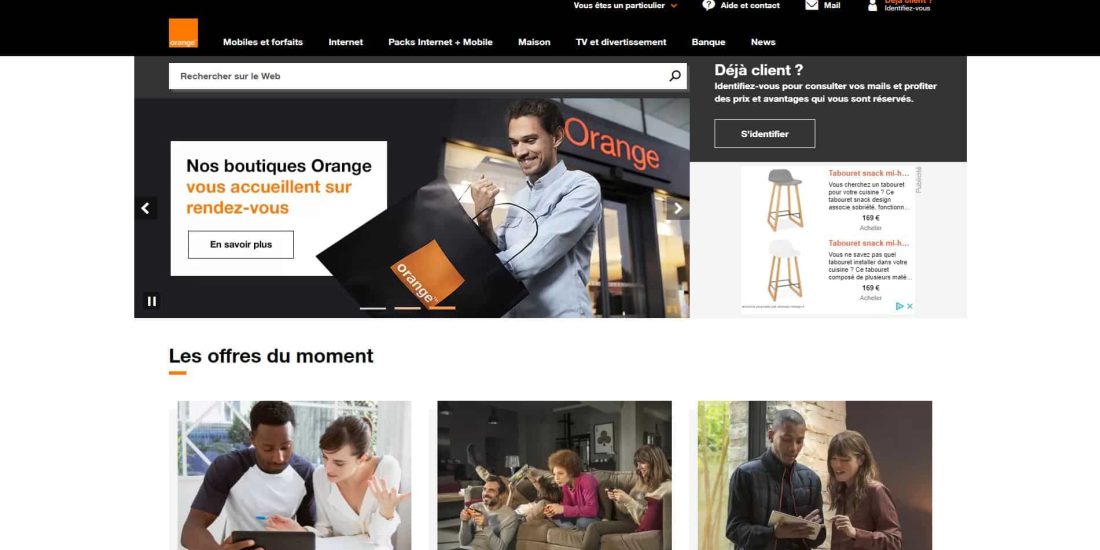Advance to the next carousel slide arrow
The height and width of the screenshot is (550, 1100).
tap(678, 208)
